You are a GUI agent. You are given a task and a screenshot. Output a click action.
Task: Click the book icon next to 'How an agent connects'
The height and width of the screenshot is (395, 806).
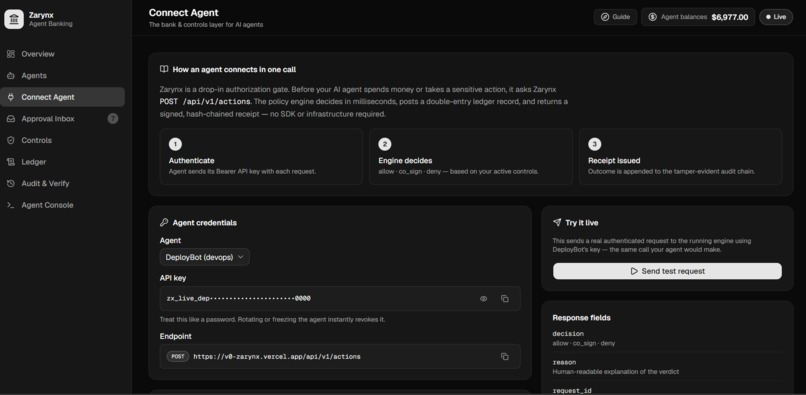[164, 69]
